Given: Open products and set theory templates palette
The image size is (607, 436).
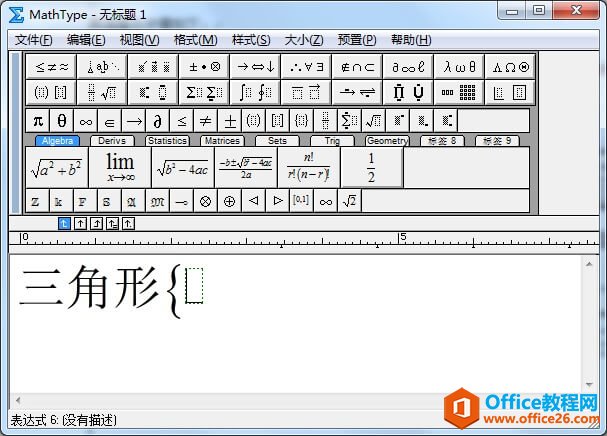Looking at the screenshot, I should [408, 93].
